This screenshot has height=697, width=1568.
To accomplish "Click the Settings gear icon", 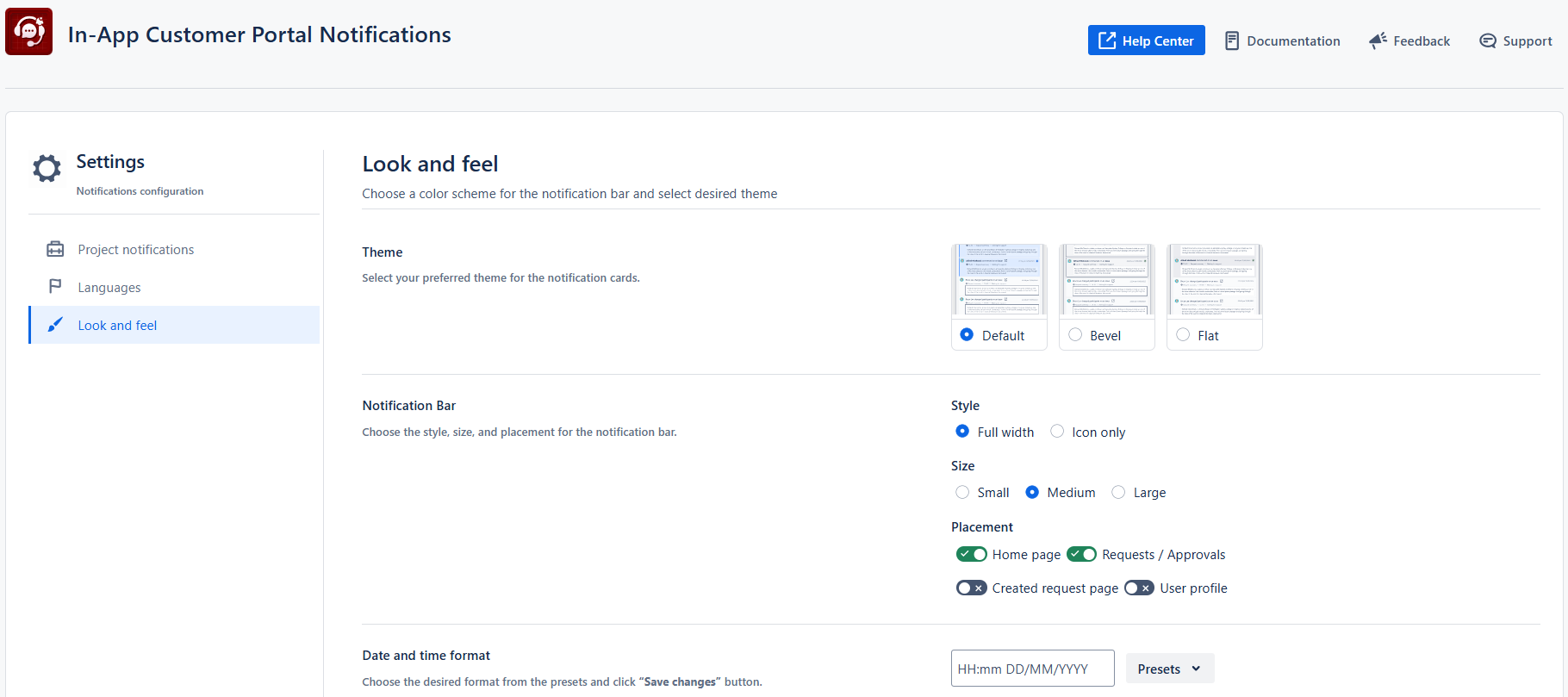I will (47, 169).
